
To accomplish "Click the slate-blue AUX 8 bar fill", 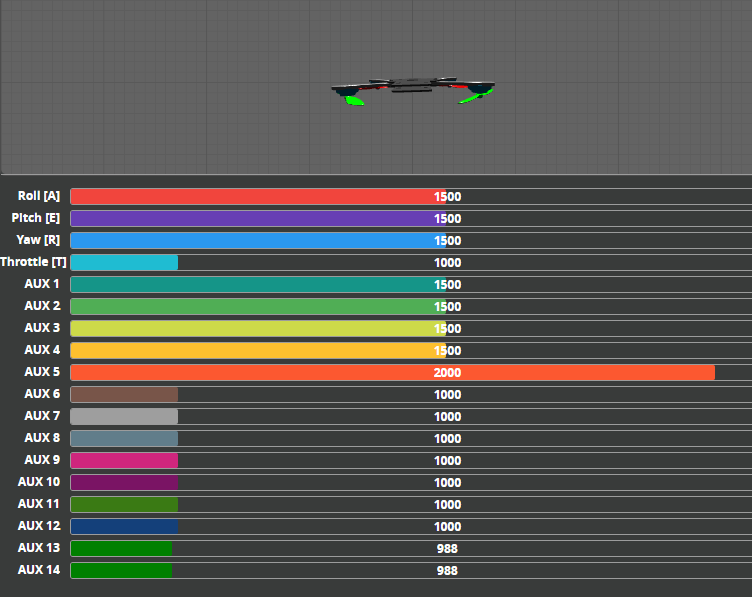I will [124, 439].
